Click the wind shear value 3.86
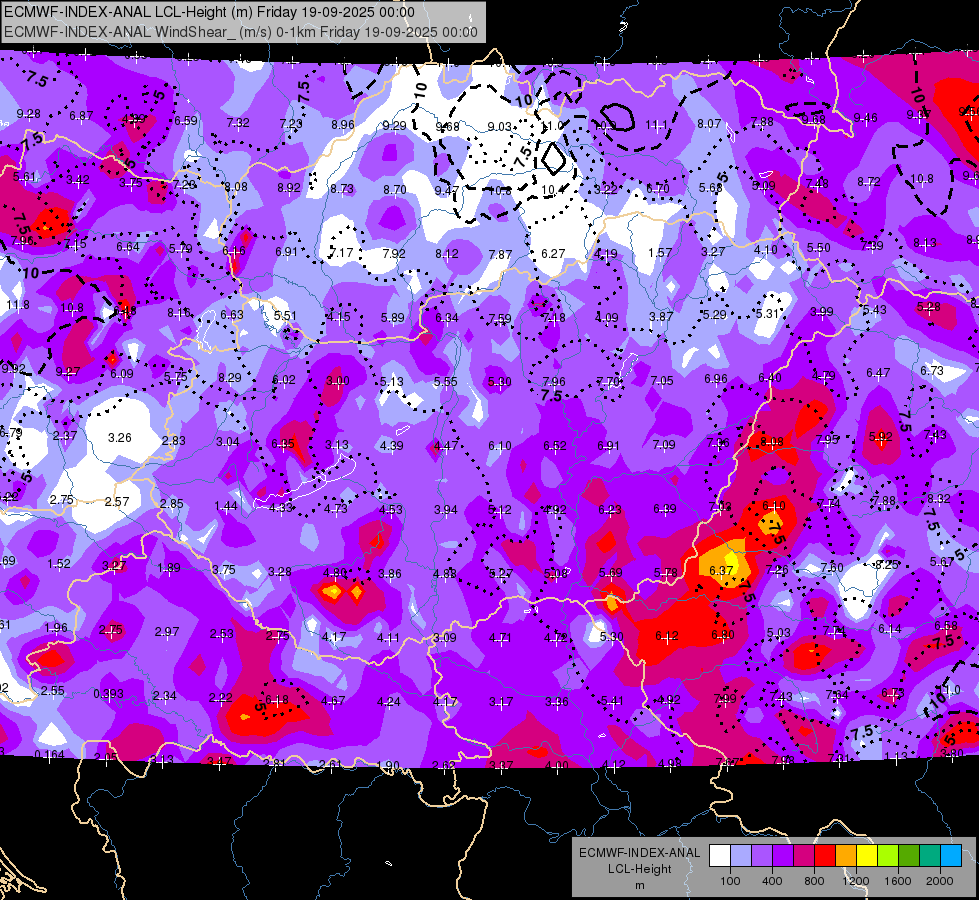Image resolution: width=979 pixels, height=900 pixels. [390, 573]
